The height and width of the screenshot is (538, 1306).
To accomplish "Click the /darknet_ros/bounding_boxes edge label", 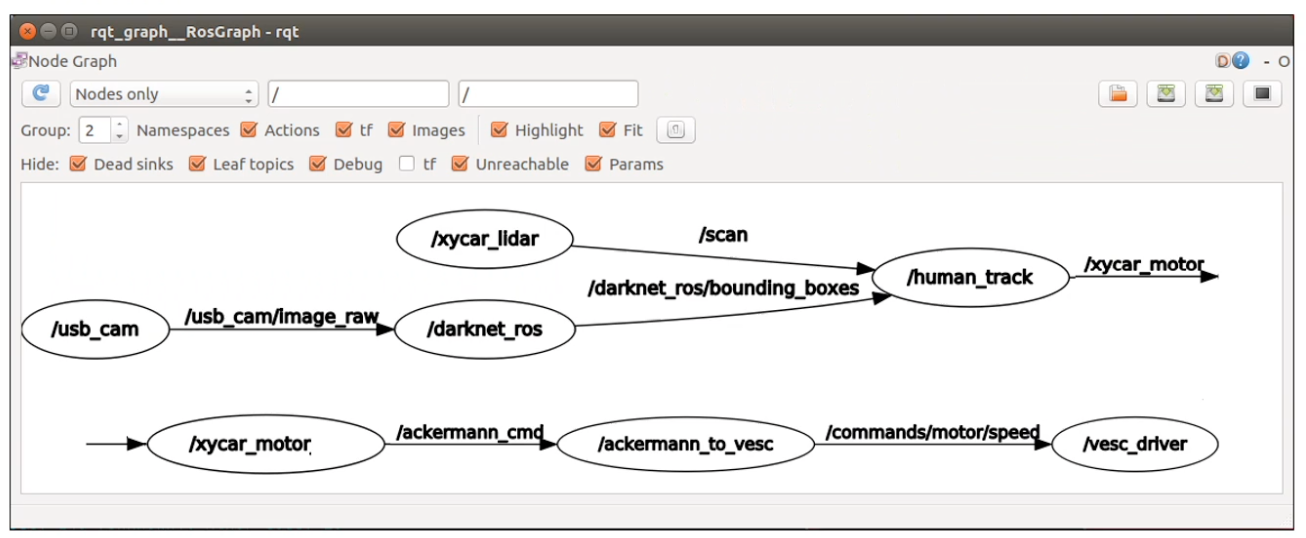I will [x=724, y=288].
